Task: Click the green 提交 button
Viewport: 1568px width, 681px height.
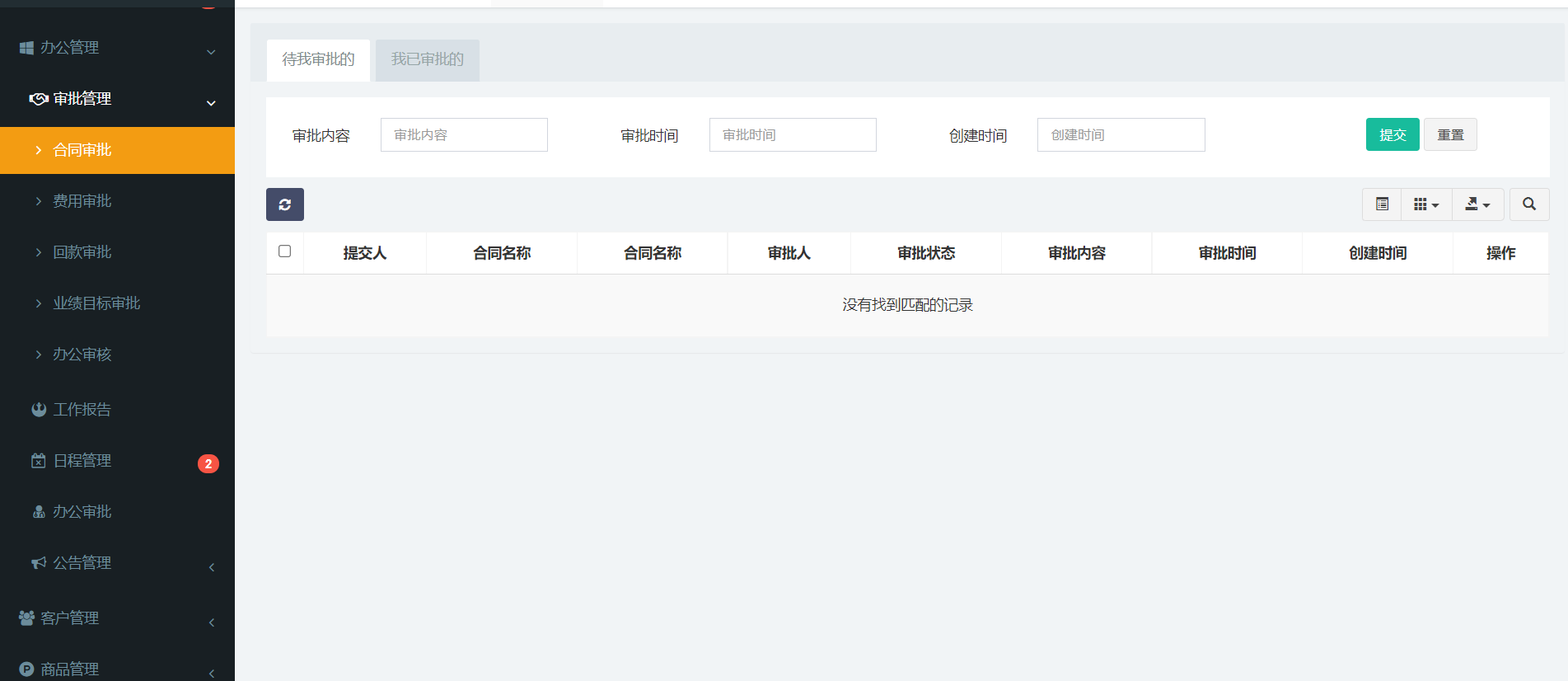Action: 1392,134
